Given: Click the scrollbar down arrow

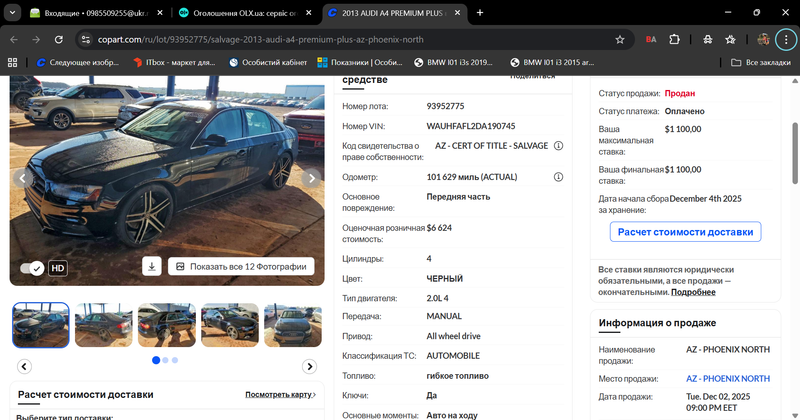Looking at the screenshot, I should 795,415.
